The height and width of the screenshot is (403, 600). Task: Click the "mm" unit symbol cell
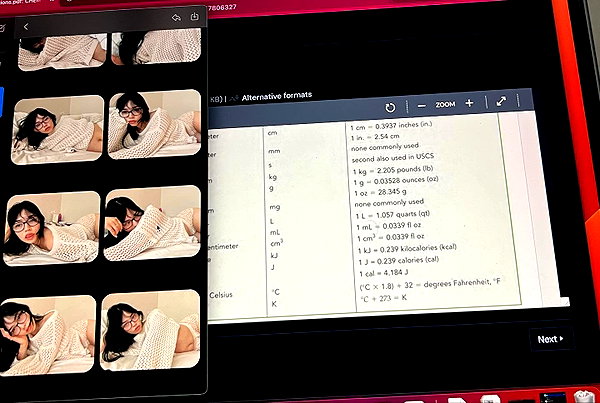pyautogui.click(x=274, y=151)
